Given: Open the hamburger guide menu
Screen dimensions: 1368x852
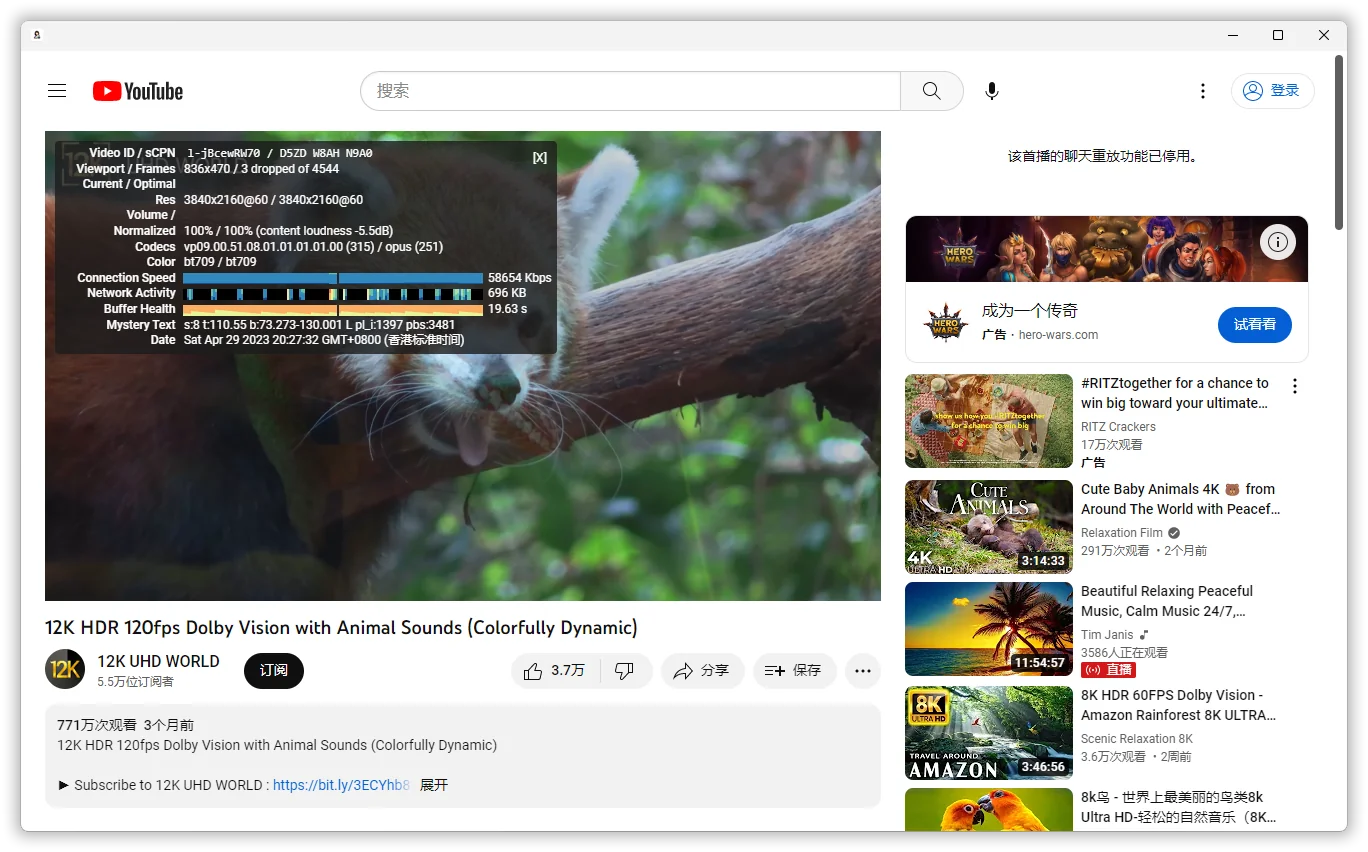Looking at the screenshot, I should tap(57, 91).
